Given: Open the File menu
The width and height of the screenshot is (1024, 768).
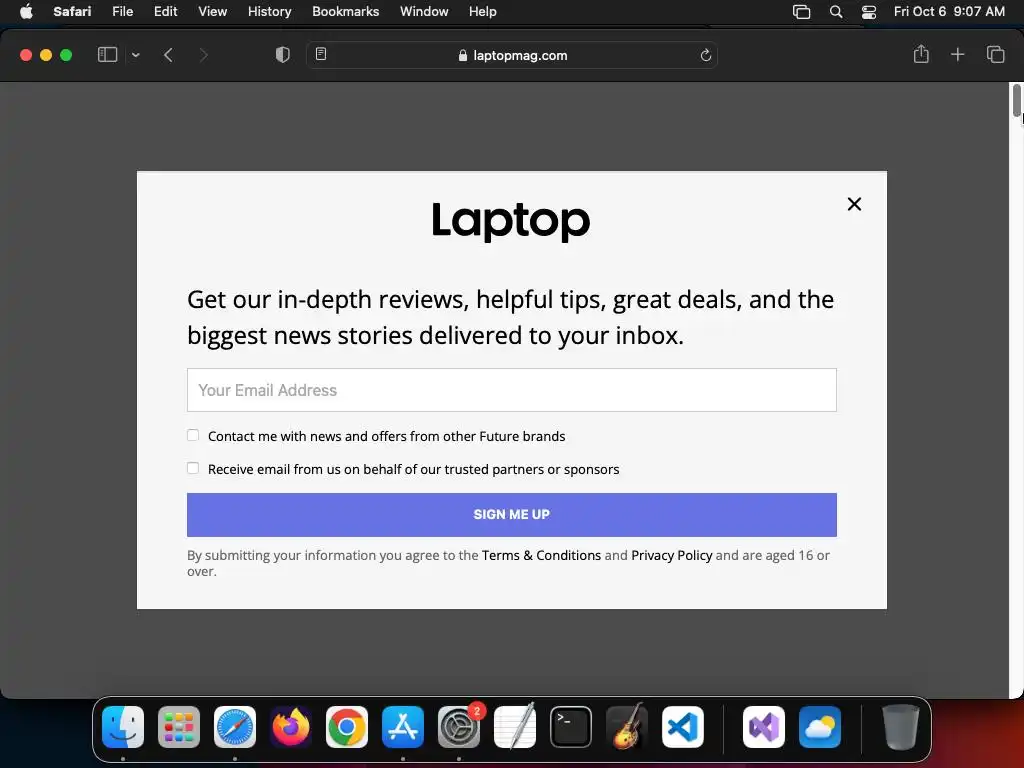Looking at the screenshot, I should pos(122,11).
